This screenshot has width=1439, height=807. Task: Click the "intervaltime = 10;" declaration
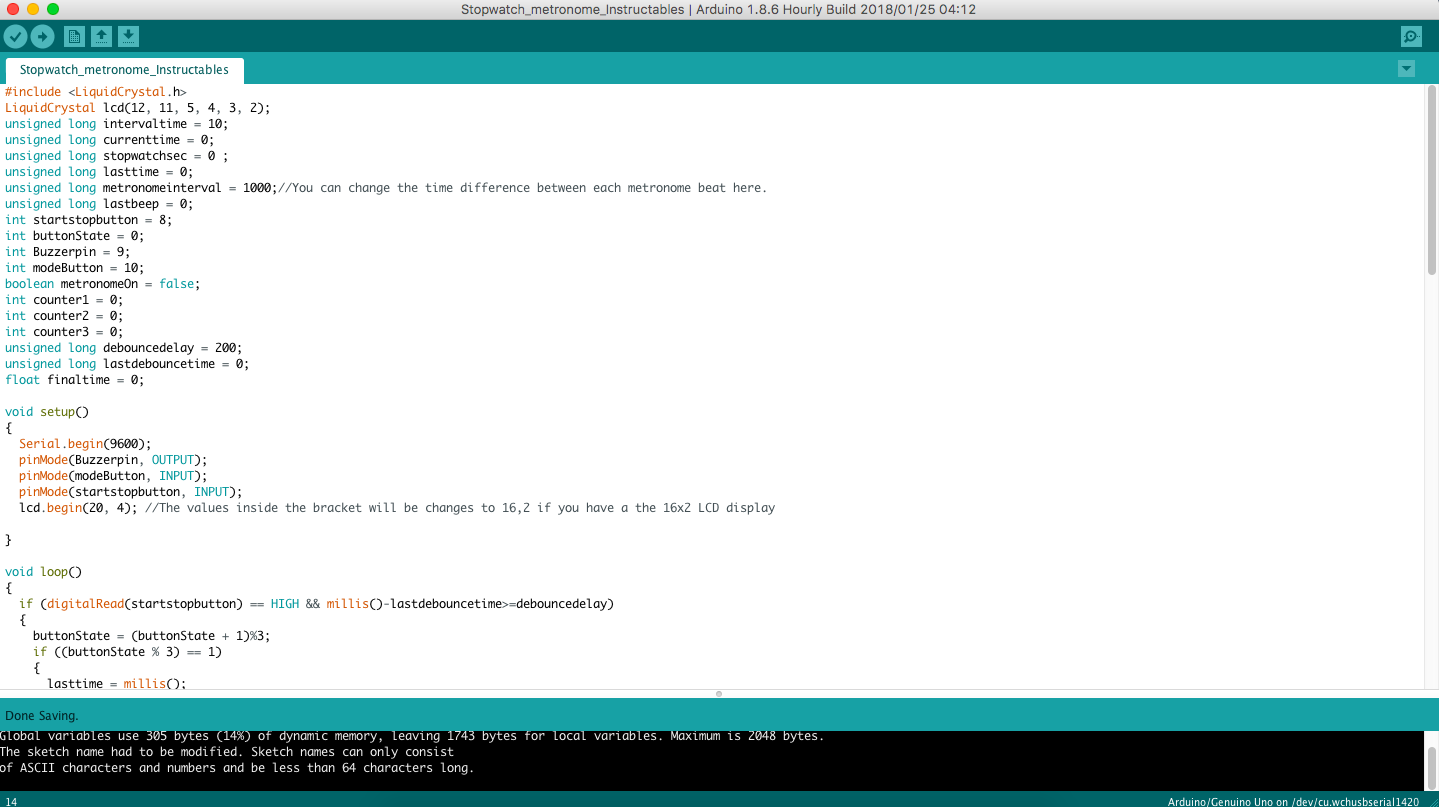tap(166, 124)
